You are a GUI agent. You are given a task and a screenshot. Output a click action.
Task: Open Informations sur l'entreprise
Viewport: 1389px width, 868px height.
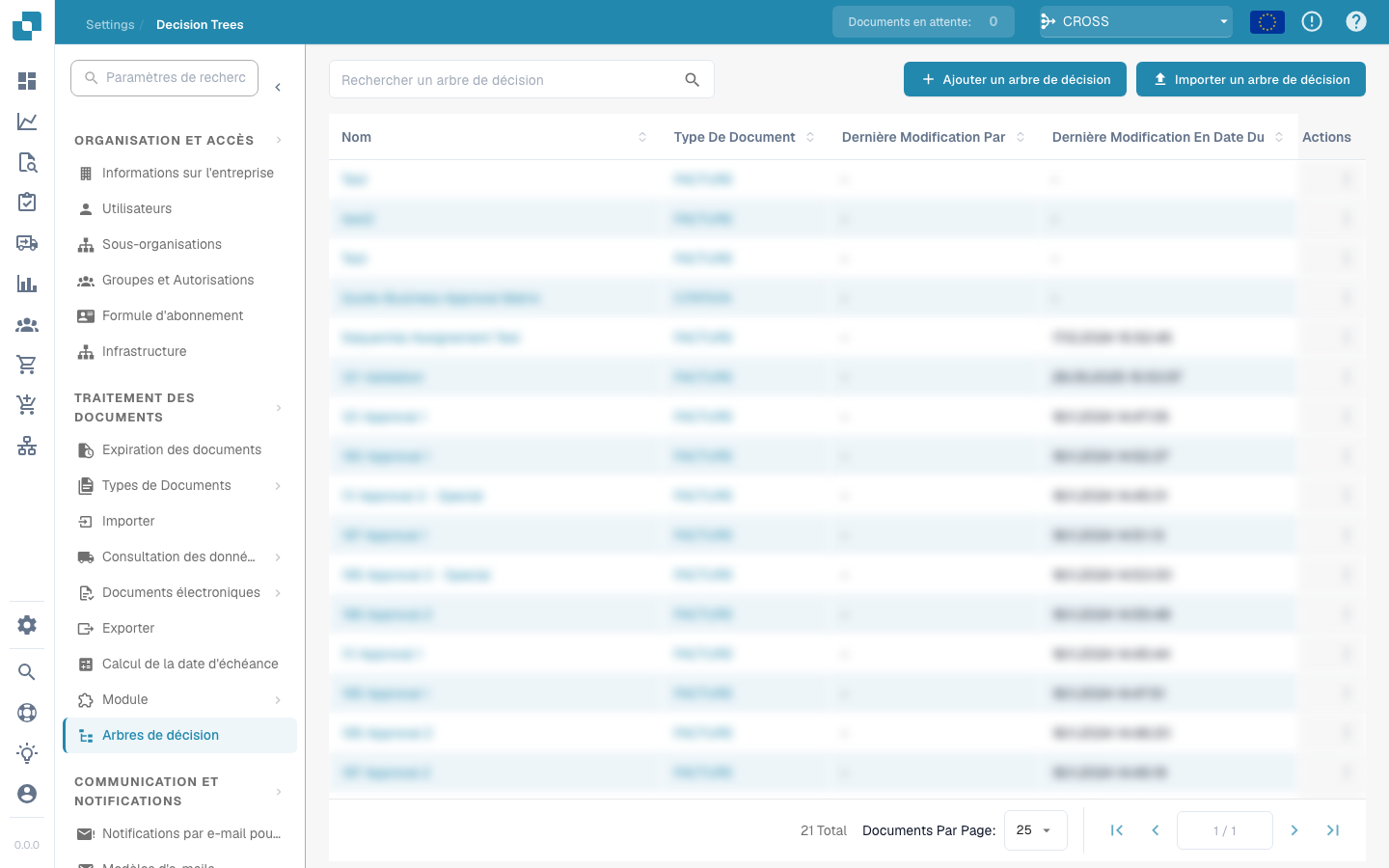click(x=179, y=174)
